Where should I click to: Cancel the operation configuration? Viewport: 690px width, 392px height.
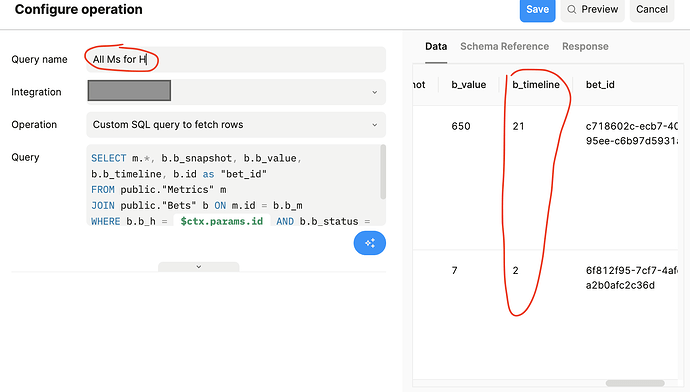coord(652,10)
